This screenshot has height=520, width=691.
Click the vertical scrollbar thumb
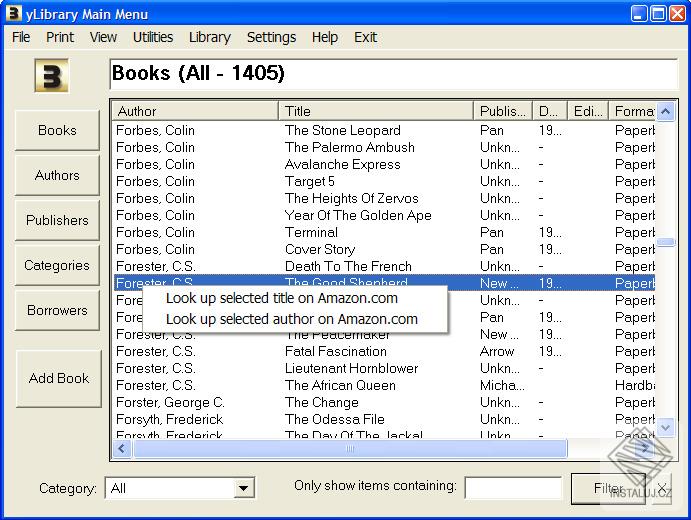coord(665,242)
